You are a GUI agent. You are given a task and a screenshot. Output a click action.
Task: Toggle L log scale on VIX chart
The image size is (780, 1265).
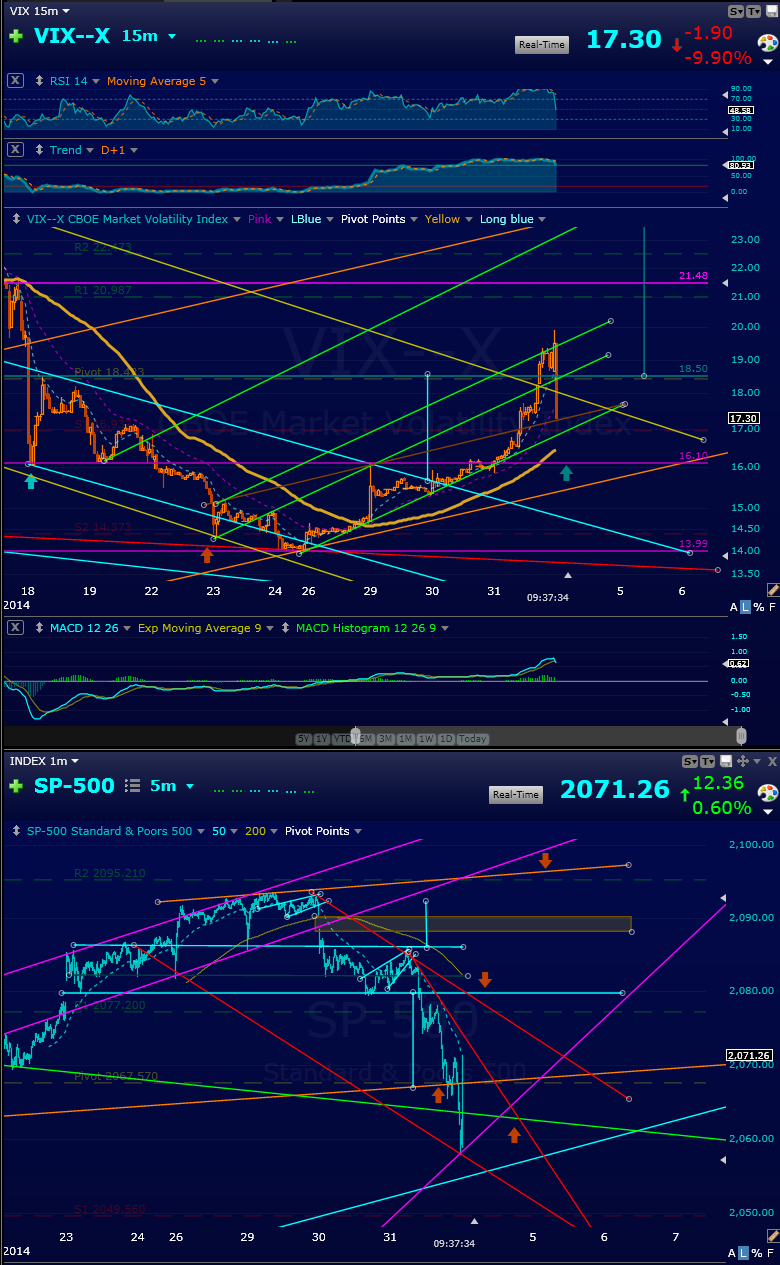[746, 607]
